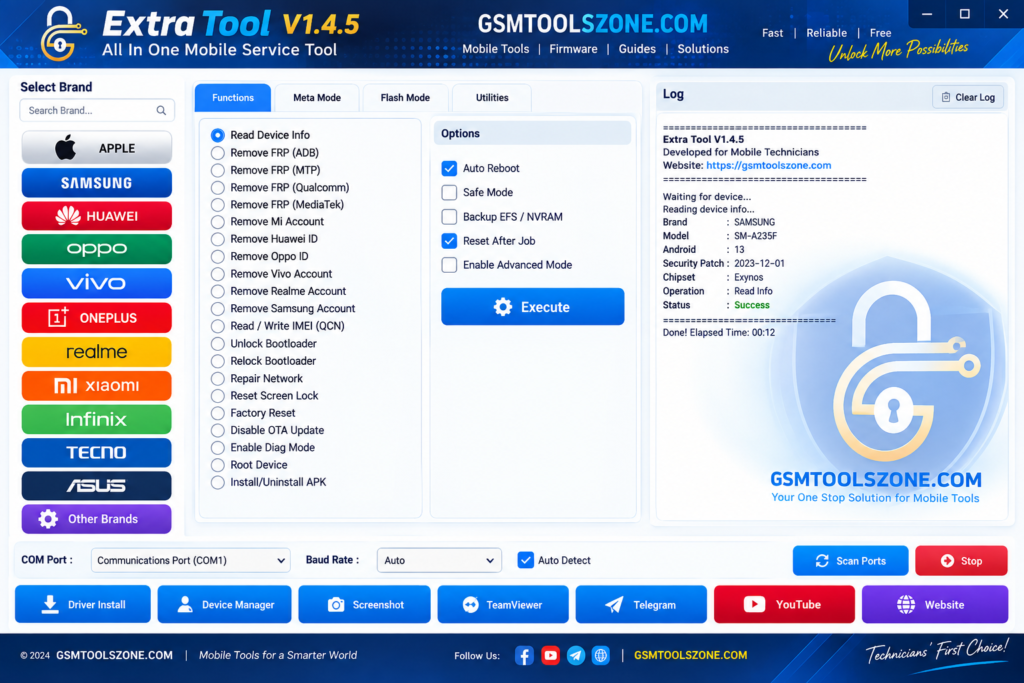This screenshot has height=683, width=1024.
Task: Choose the Xiaomi brand button
Action: point(97,385)
